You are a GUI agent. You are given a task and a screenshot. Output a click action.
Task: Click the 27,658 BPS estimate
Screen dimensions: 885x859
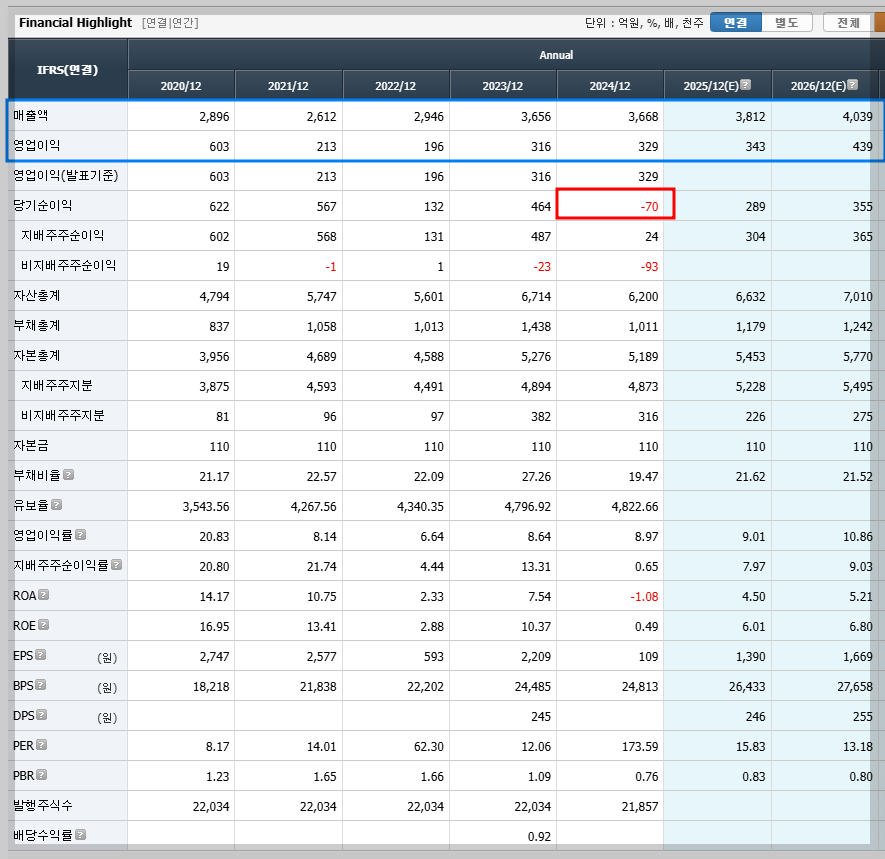point(855,687)
